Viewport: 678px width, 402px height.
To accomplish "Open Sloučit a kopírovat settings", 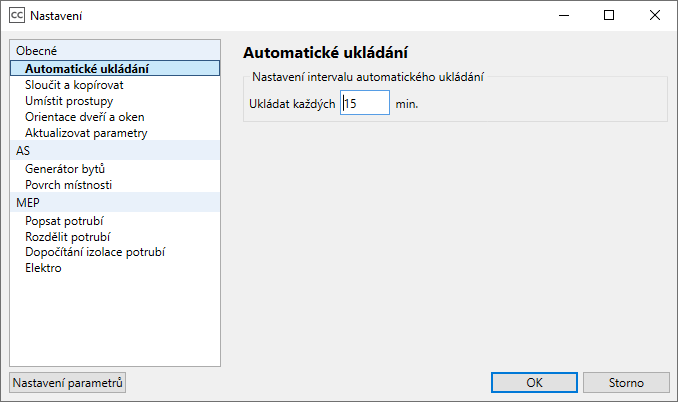I will point(74,85).
